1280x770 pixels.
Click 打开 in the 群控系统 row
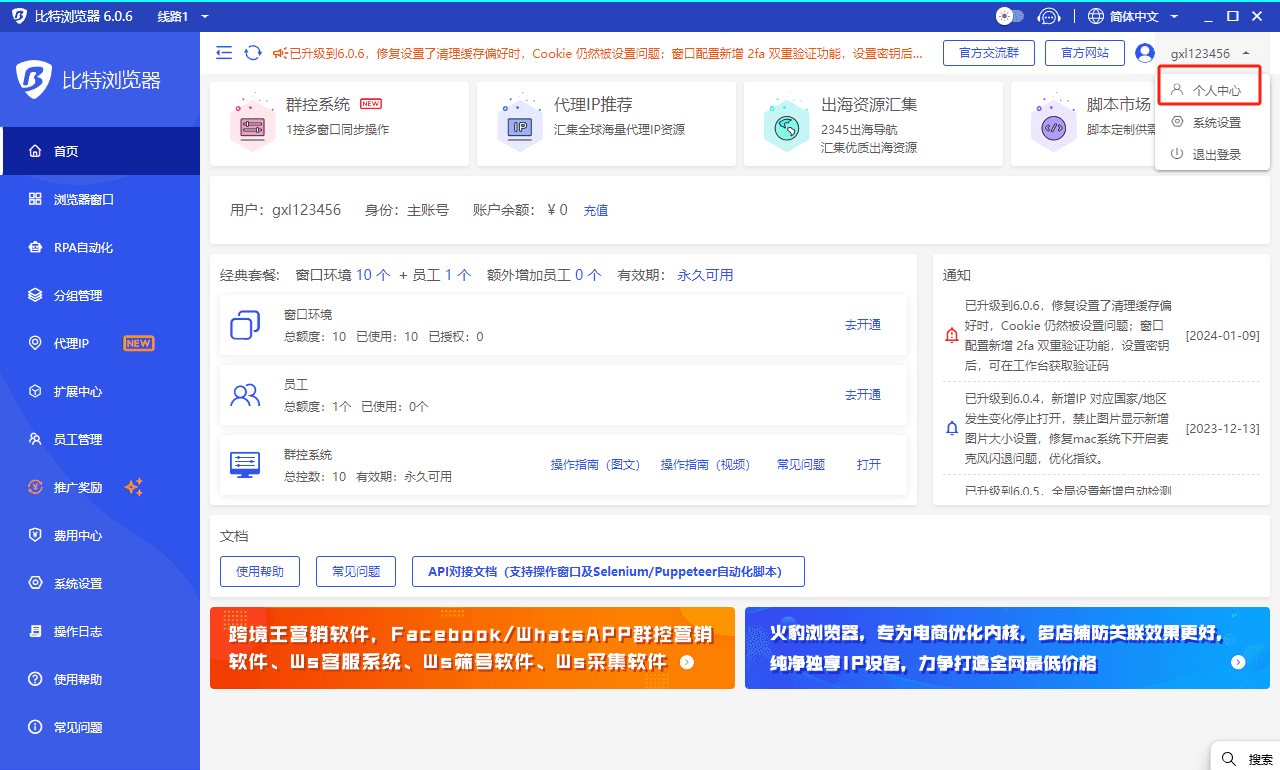point(869,465)
